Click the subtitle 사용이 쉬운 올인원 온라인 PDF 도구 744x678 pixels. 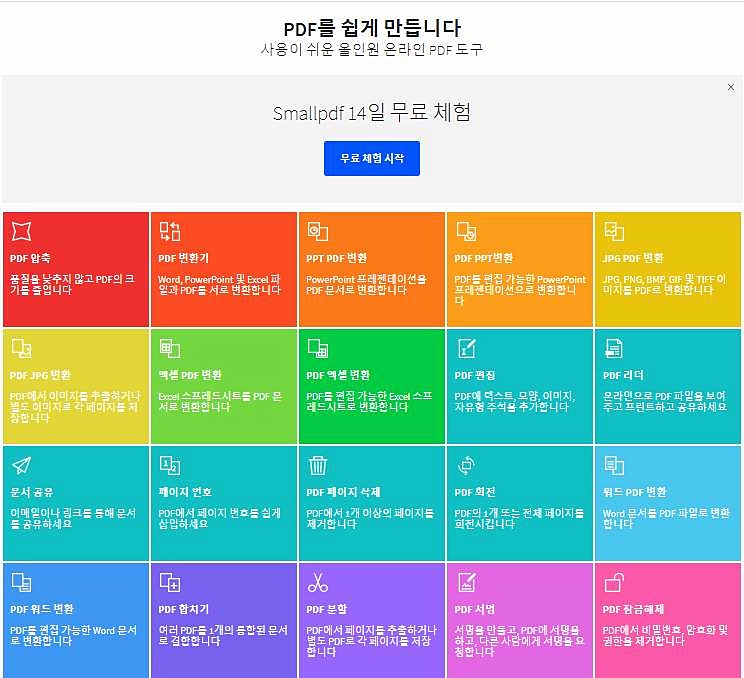point(372,49)
